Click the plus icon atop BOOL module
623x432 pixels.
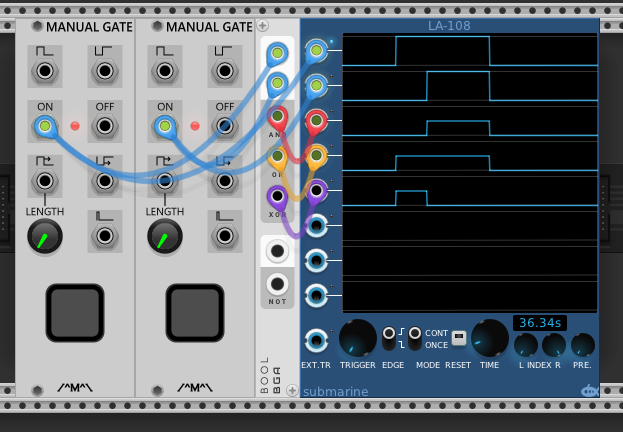[262, 26]
